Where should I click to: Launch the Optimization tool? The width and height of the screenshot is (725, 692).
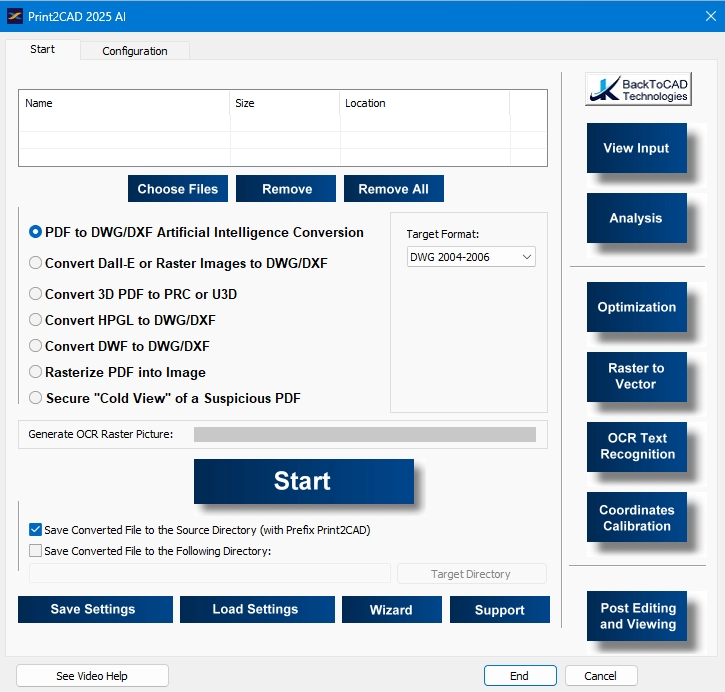636,307
